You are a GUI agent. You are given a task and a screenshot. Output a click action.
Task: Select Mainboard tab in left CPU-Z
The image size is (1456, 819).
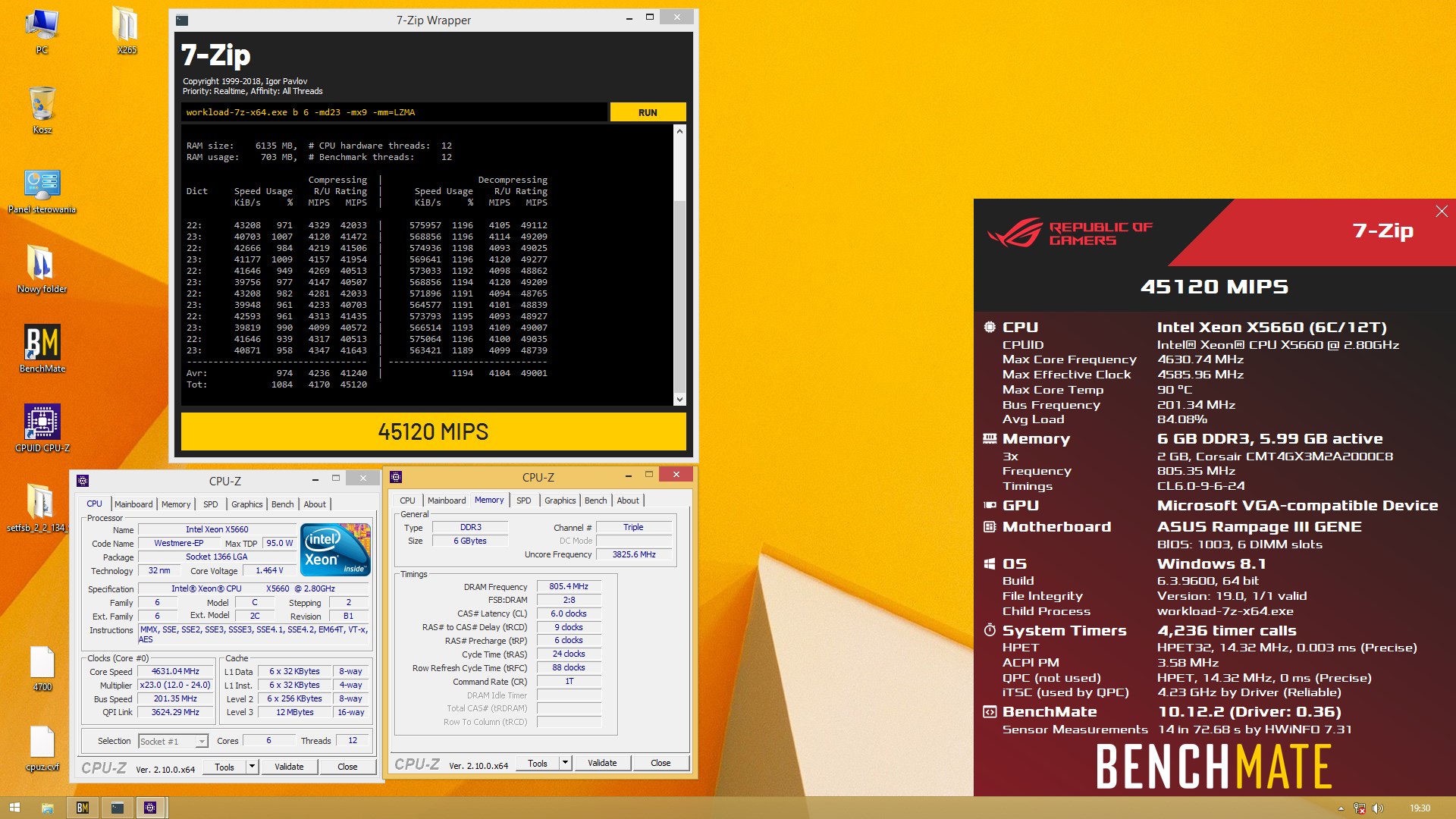133,504
